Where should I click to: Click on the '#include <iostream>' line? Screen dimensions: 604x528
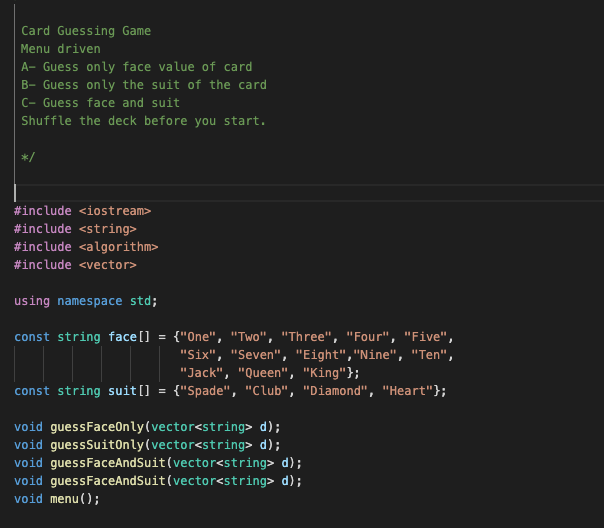(x=82, y=211)
